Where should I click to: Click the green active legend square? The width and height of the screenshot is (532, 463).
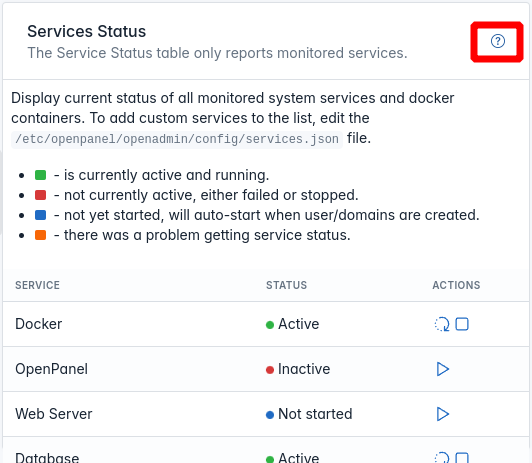[40, 175]
